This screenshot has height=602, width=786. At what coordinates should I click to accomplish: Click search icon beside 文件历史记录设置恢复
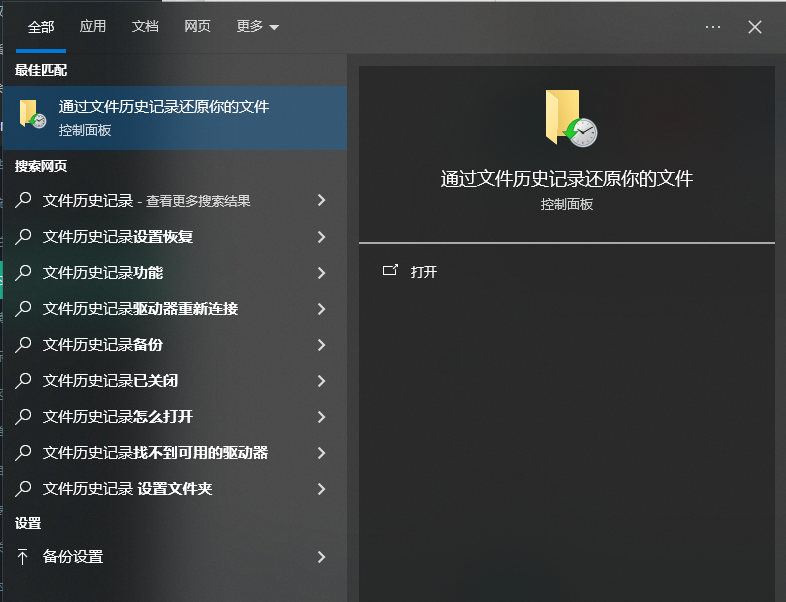pyautogui.click(x=23, y=237)
